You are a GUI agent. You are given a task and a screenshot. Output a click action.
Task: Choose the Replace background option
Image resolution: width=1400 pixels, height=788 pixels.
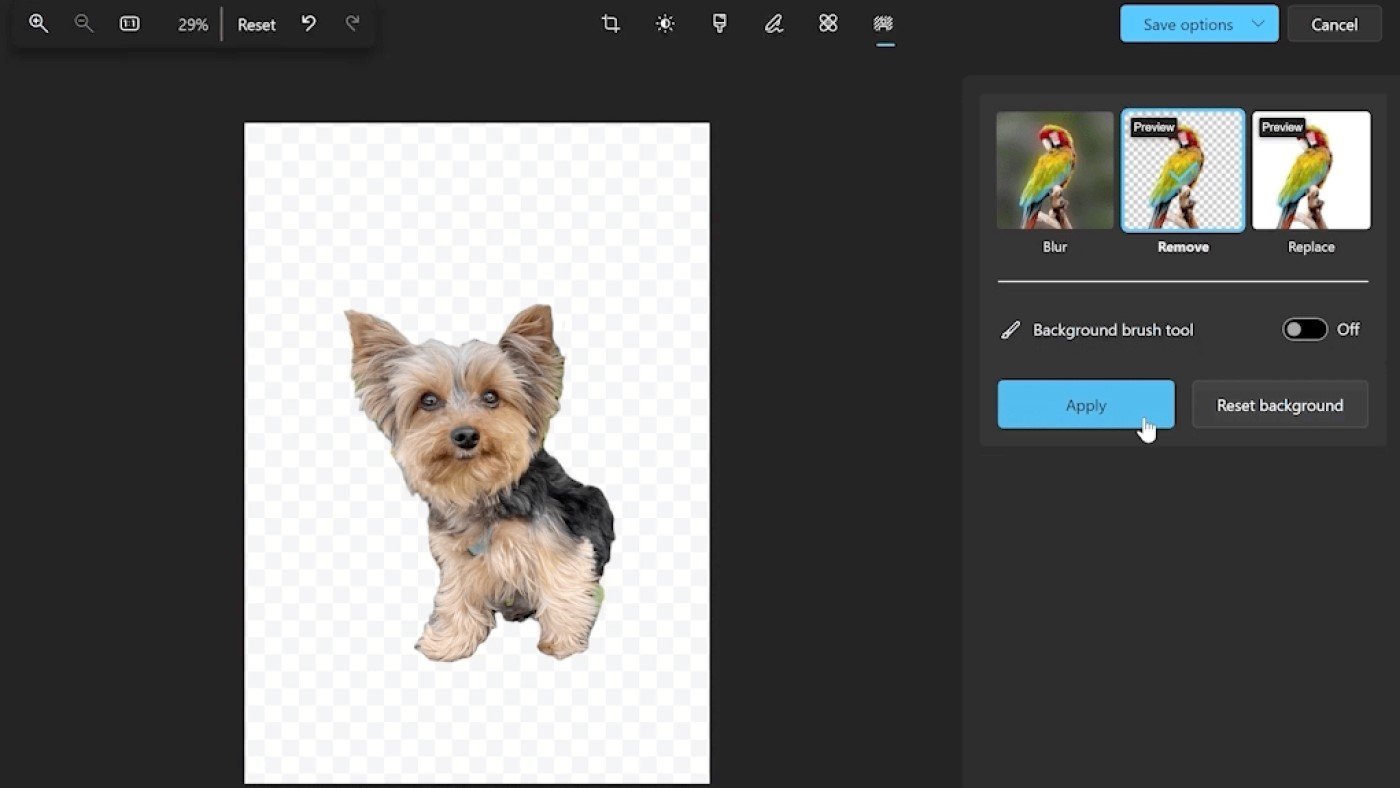point(1311,171)
